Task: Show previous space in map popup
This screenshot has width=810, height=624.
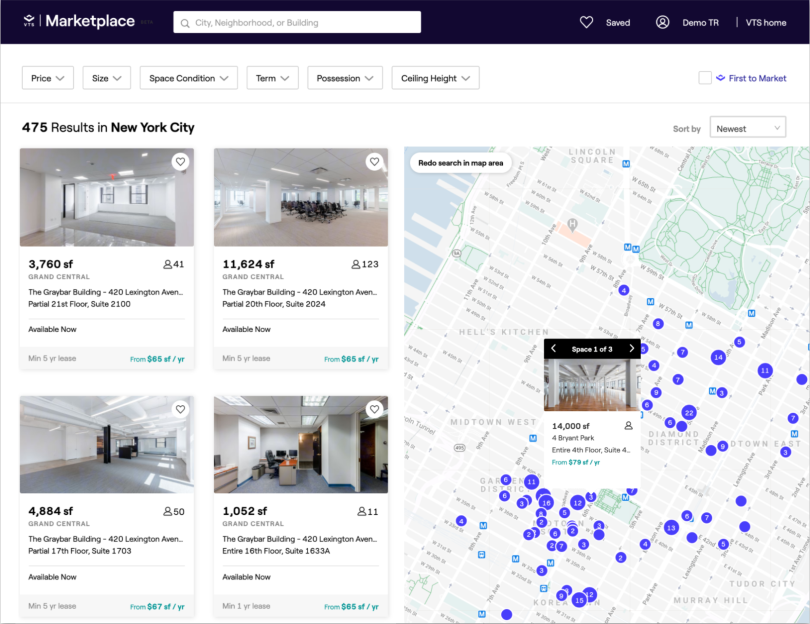Action: click(x=553, y=349)
